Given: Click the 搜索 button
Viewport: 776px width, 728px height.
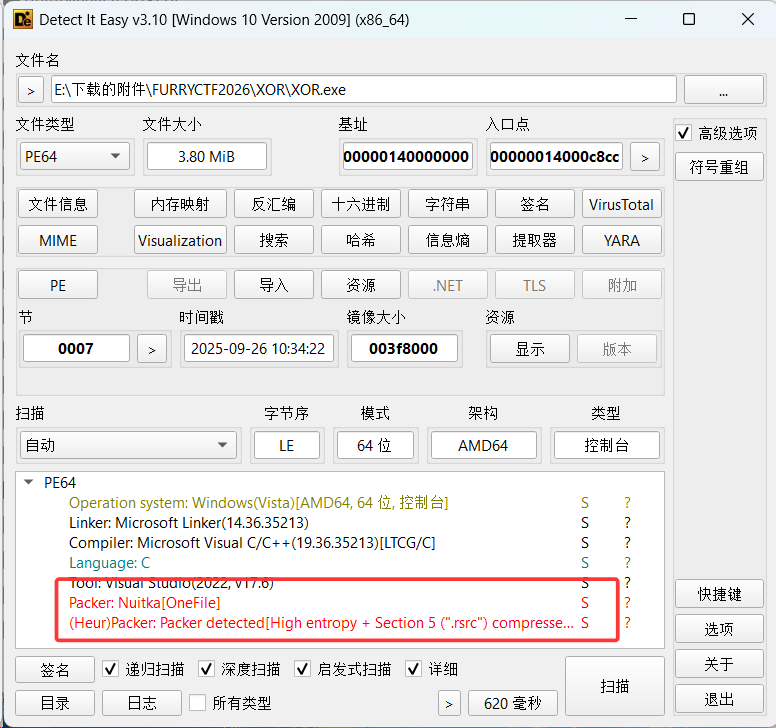Looking at the screenshot, I should (274, 240).
